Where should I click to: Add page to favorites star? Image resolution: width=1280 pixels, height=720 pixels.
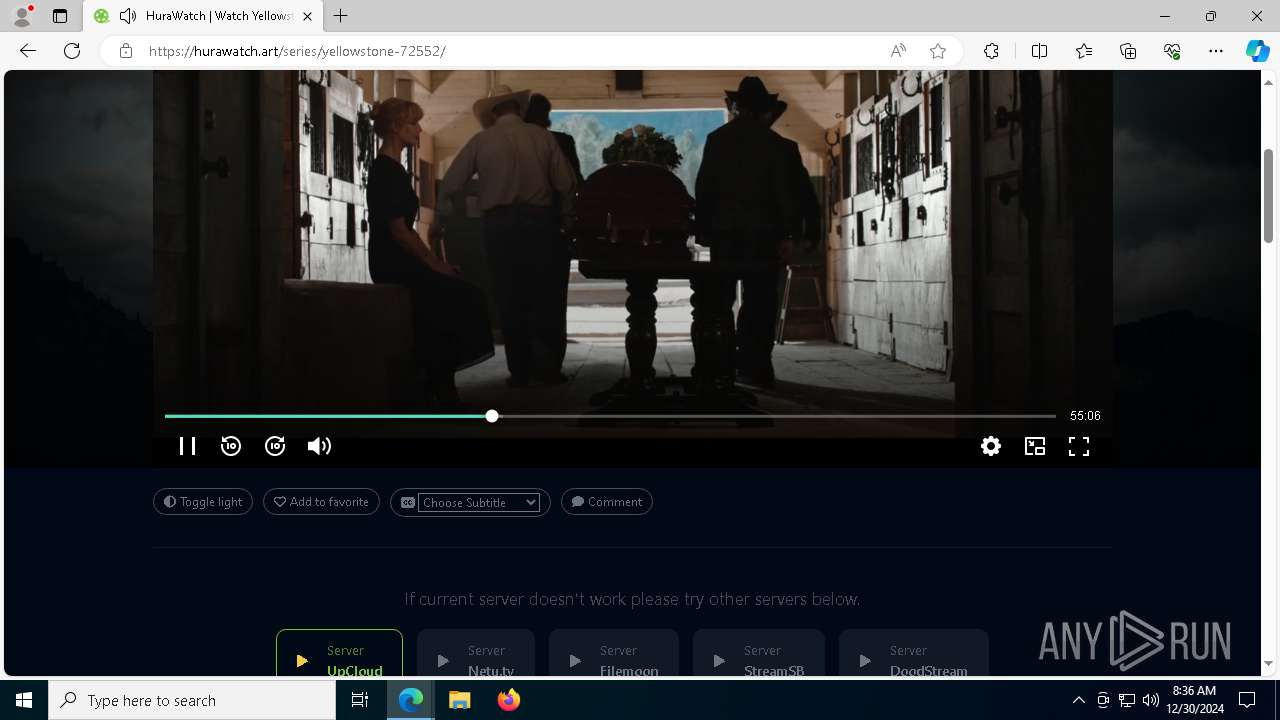(938, 51)
